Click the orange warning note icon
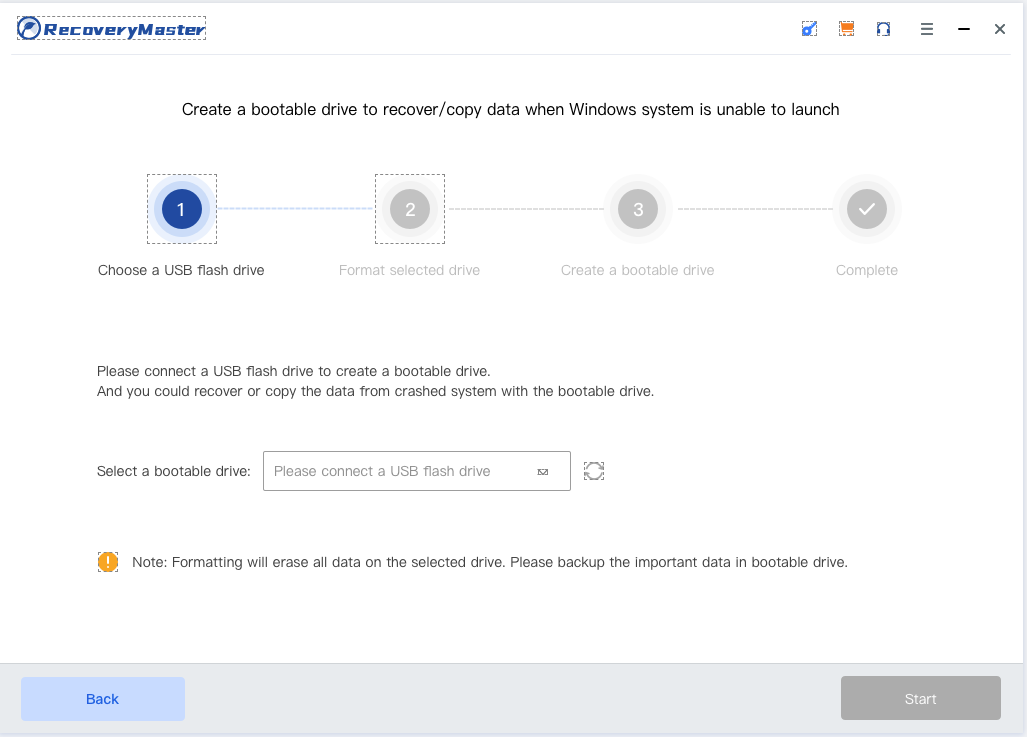Viewport: 1027px width, 737px height. 108,562
